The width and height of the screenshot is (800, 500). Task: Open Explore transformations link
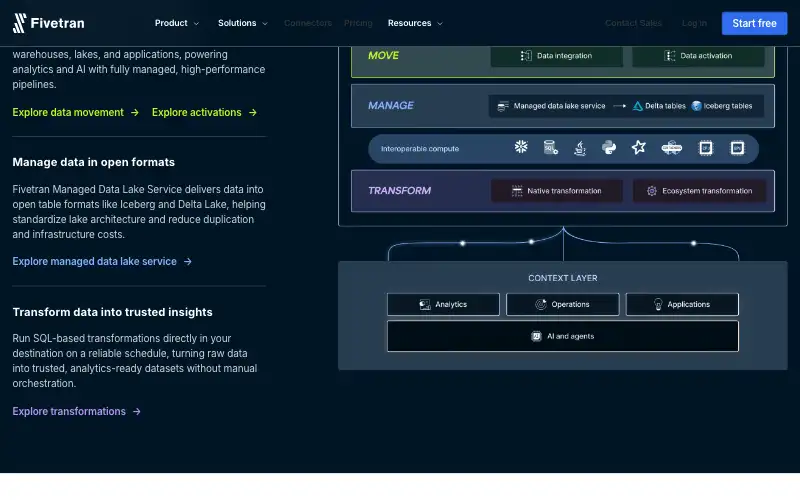(x=69, y=411)
